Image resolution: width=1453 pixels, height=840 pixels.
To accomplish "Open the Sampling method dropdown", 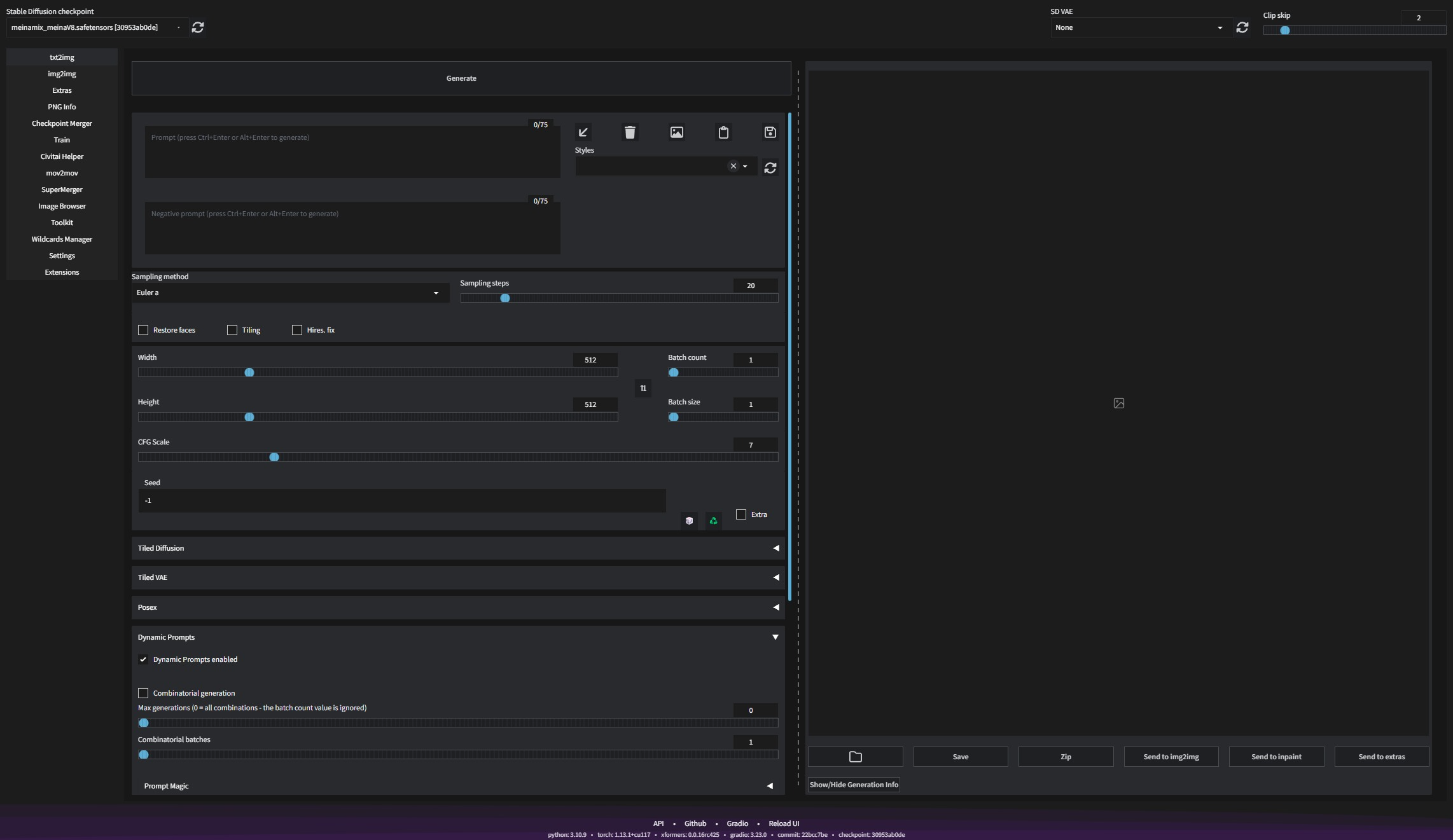I will (x=289, y=293).
